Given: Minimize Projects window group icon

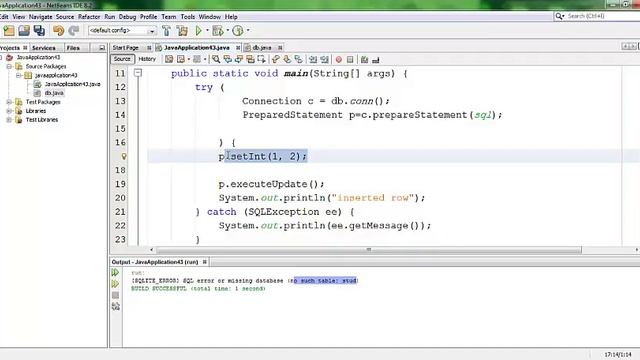Looking at the screenshot, I should point(102,48).
